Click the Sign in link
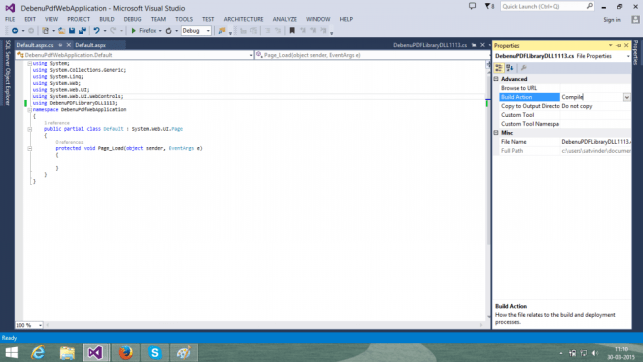 (x=611, y=20)
